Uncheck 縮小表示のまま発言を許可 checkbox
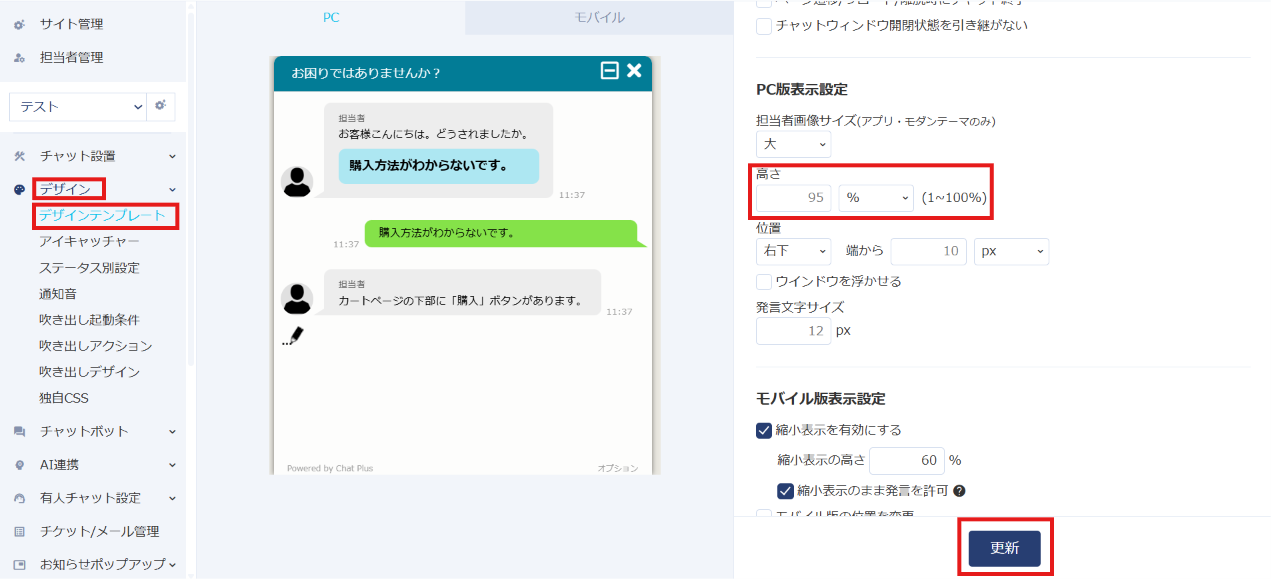 coord(785,491)
